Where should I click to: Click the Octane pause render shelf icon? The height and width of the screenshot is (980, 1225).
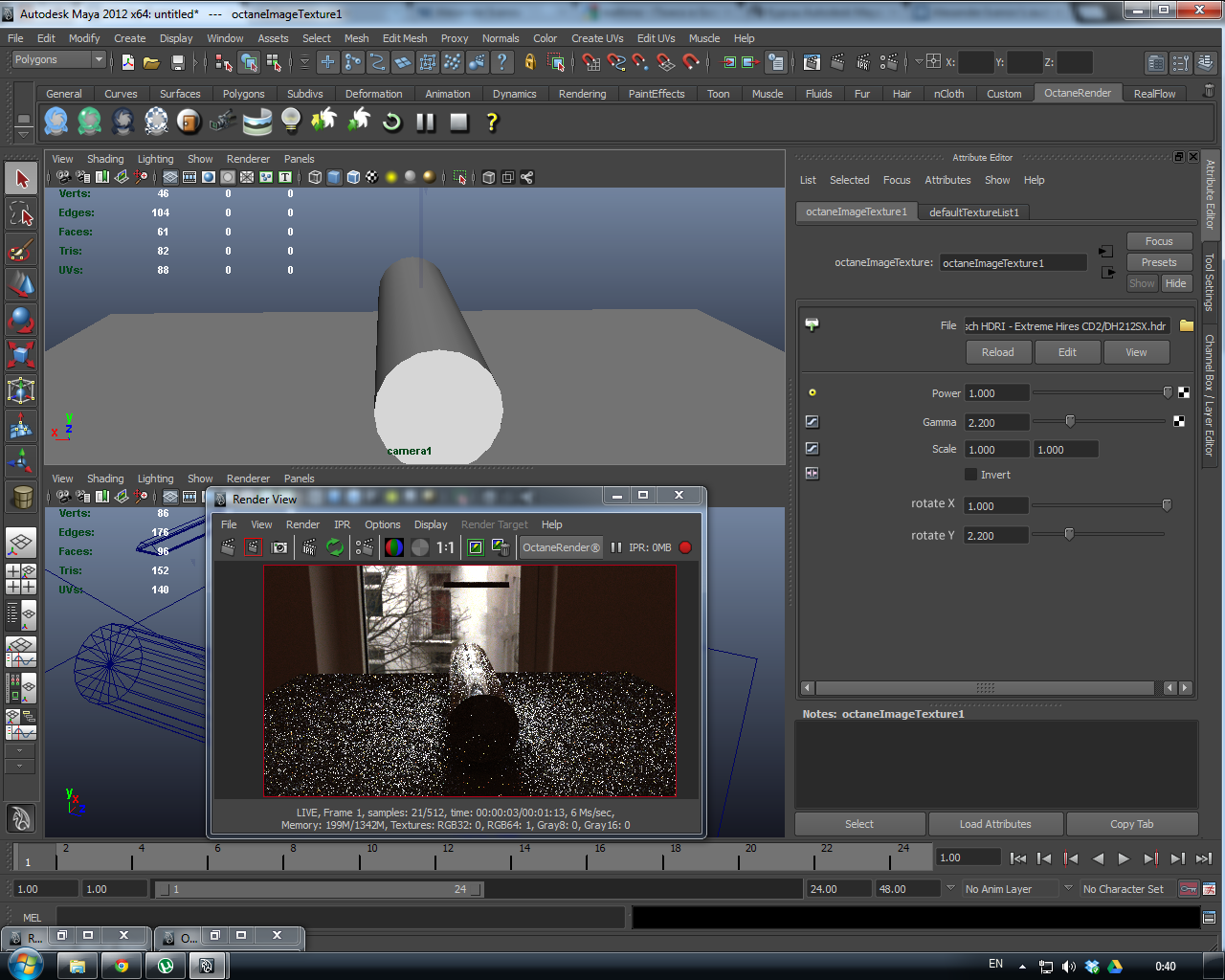pyautogui.click(x=426, y=122)
